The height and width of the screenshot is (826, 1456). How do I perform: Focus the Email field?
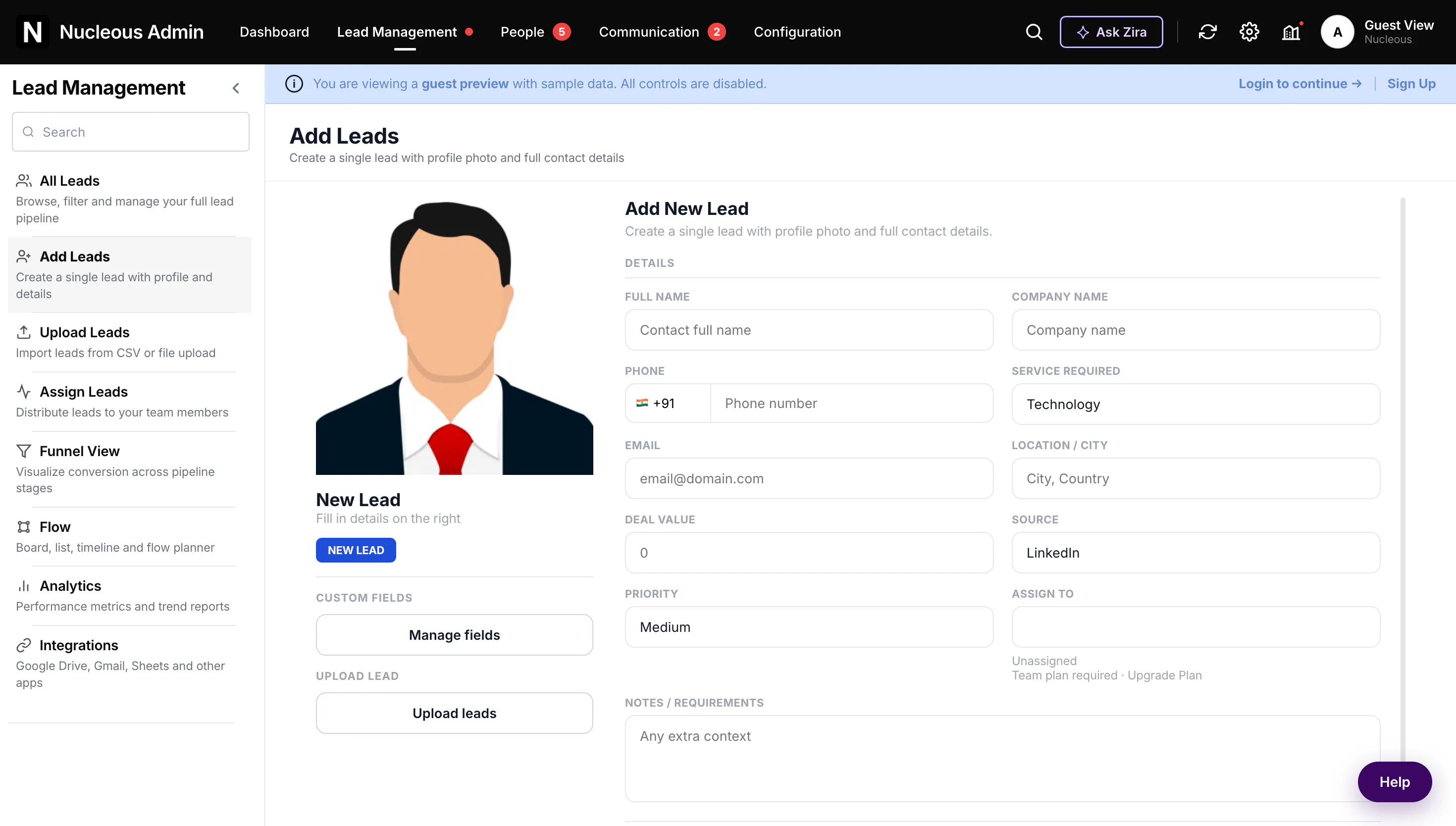pos(809,478)
